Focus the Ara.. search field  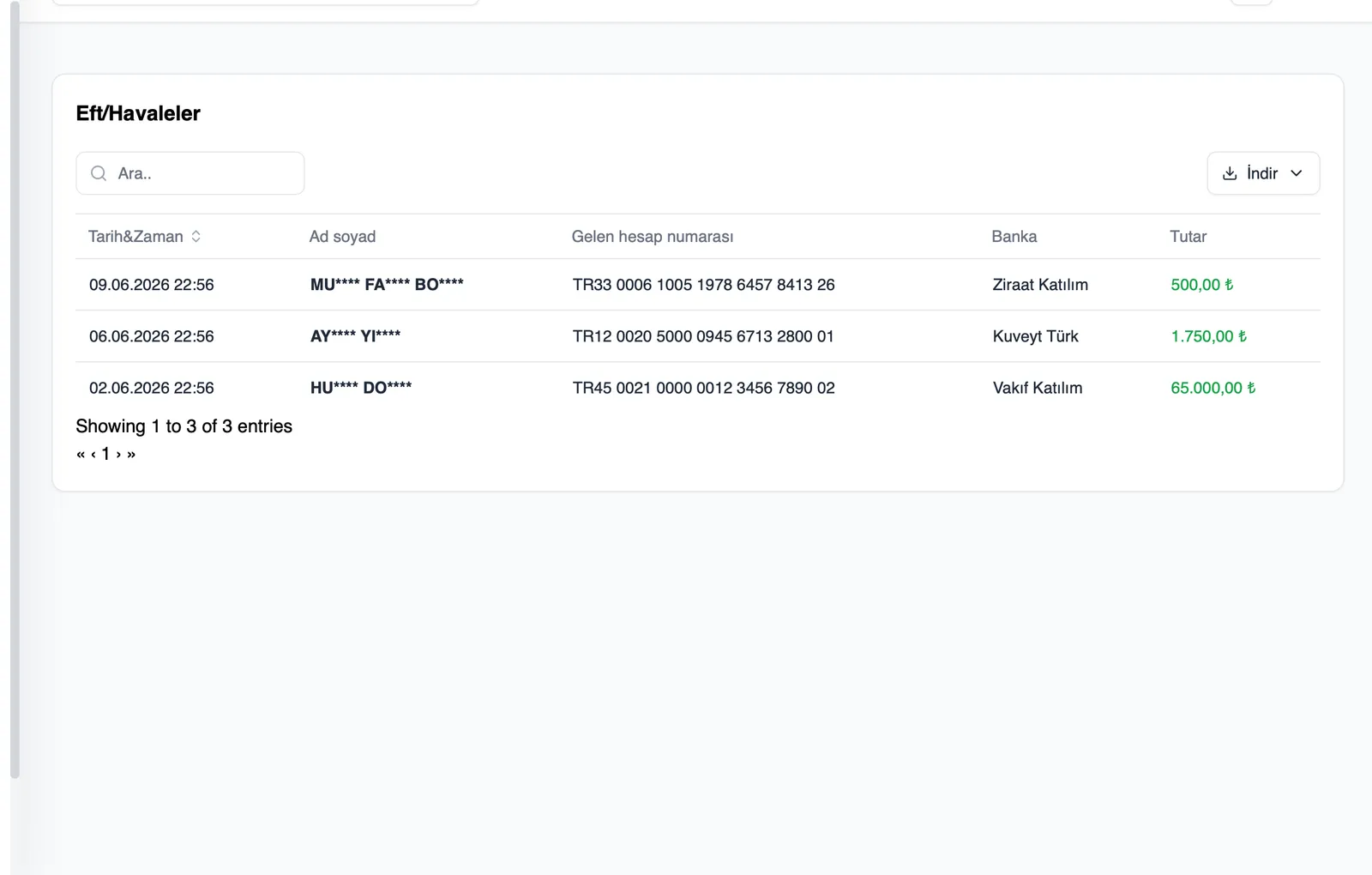pyautogui.click(x=190, y=173)
